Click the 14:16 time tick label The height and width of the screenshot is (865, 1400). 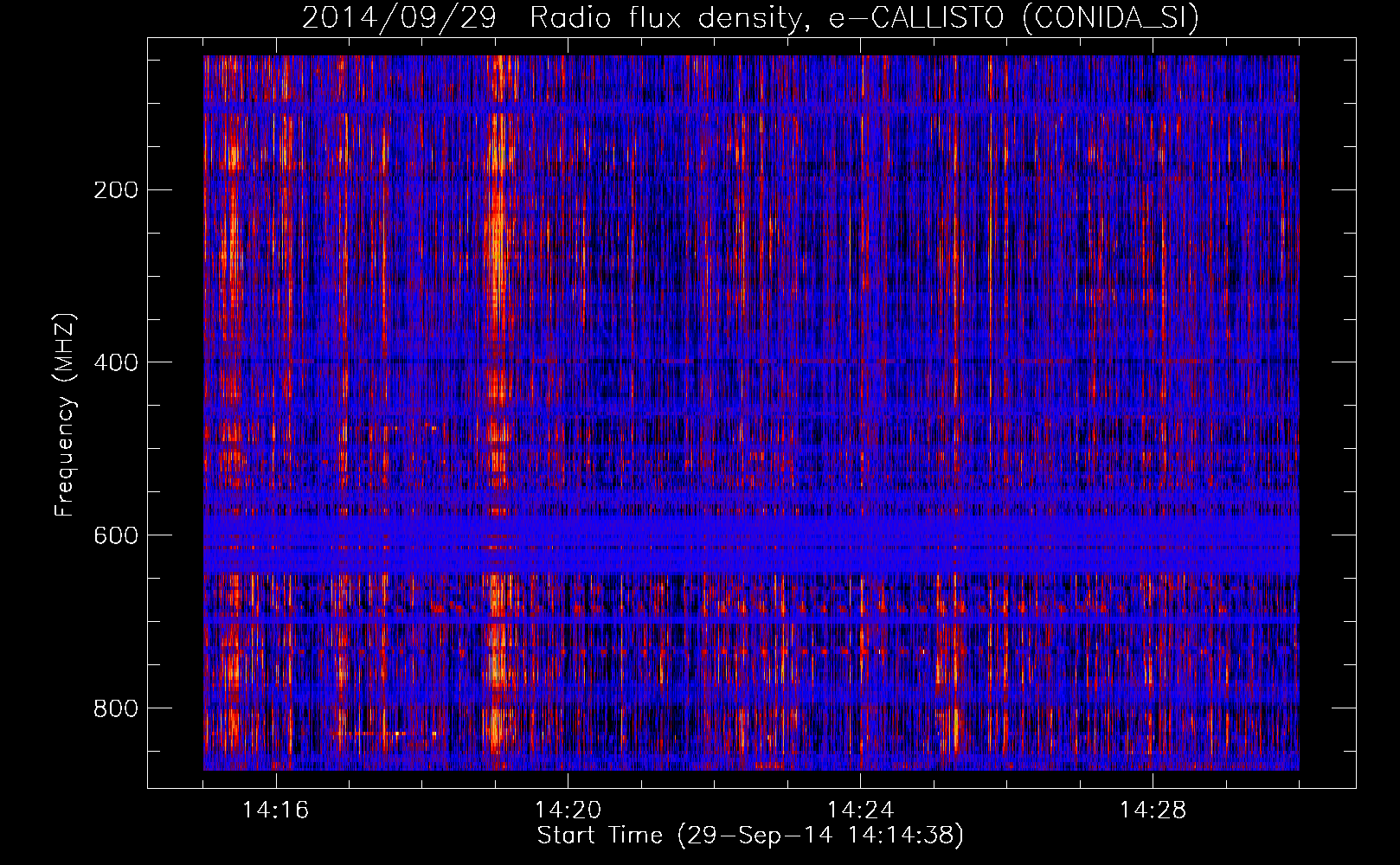(x=276, y=811)
